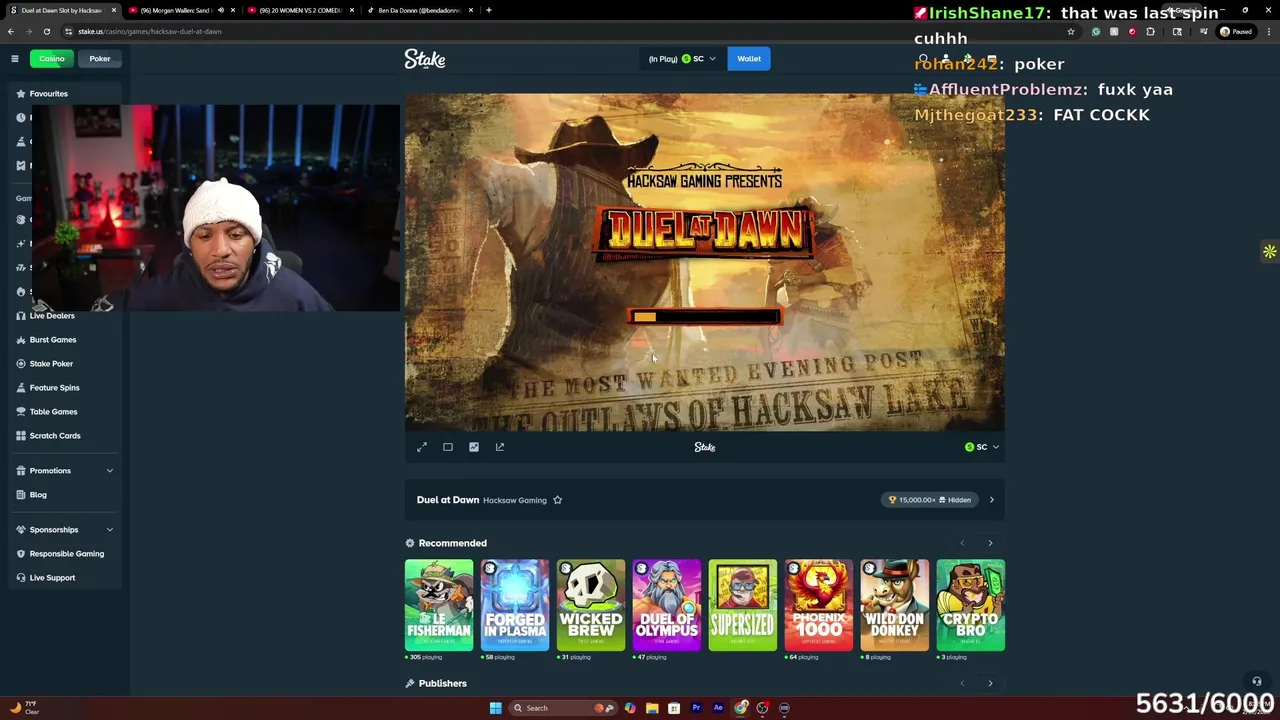Screen dimensions: 1280x720
Task: Open Favourites in sidebar
Action: tap(48, 94)
